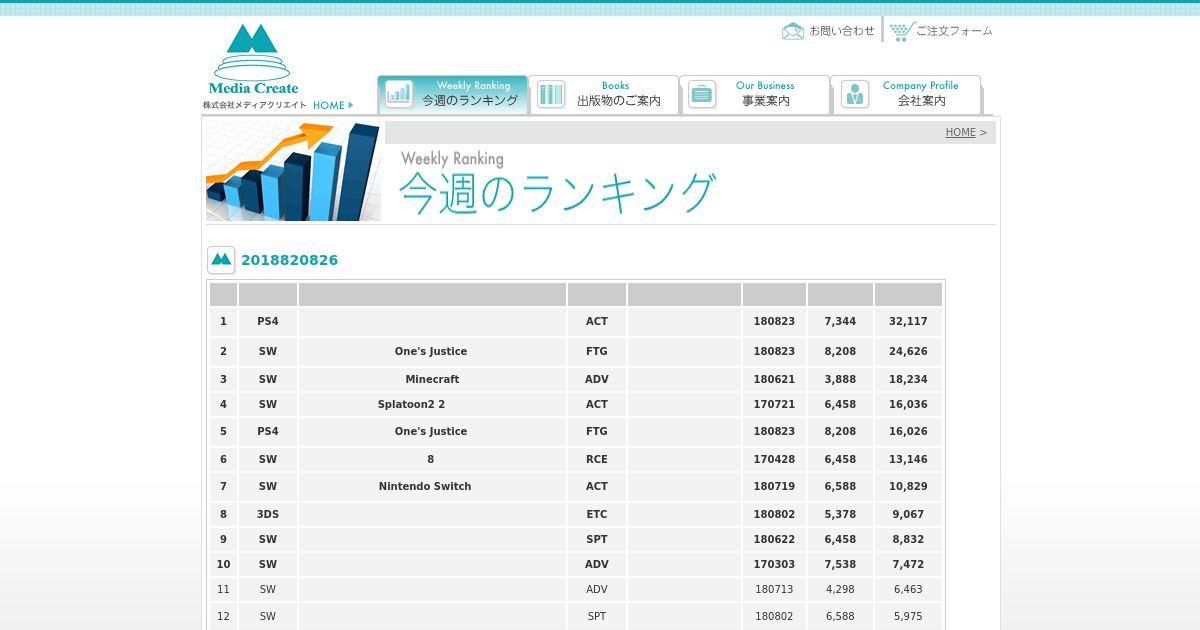Click the Books tab icon
The width and height of the screenshot is (1200, 630).
551,94
